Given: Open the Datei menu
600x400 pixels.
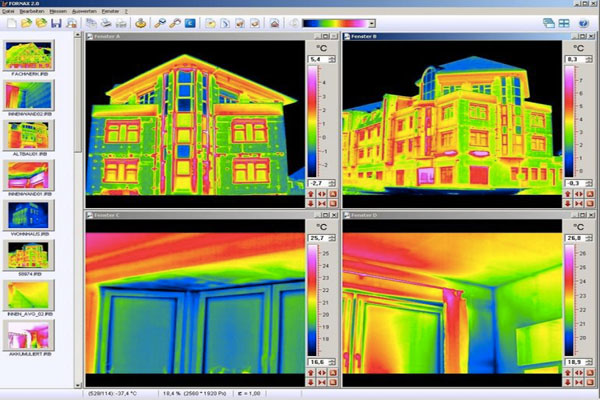Looking at the screenshot, I should (x=8, y=11).
